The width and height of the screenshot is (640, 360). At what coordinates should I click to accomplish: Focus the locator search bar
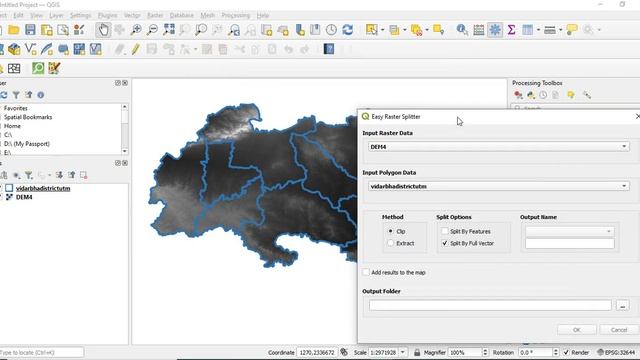point(42,352)
